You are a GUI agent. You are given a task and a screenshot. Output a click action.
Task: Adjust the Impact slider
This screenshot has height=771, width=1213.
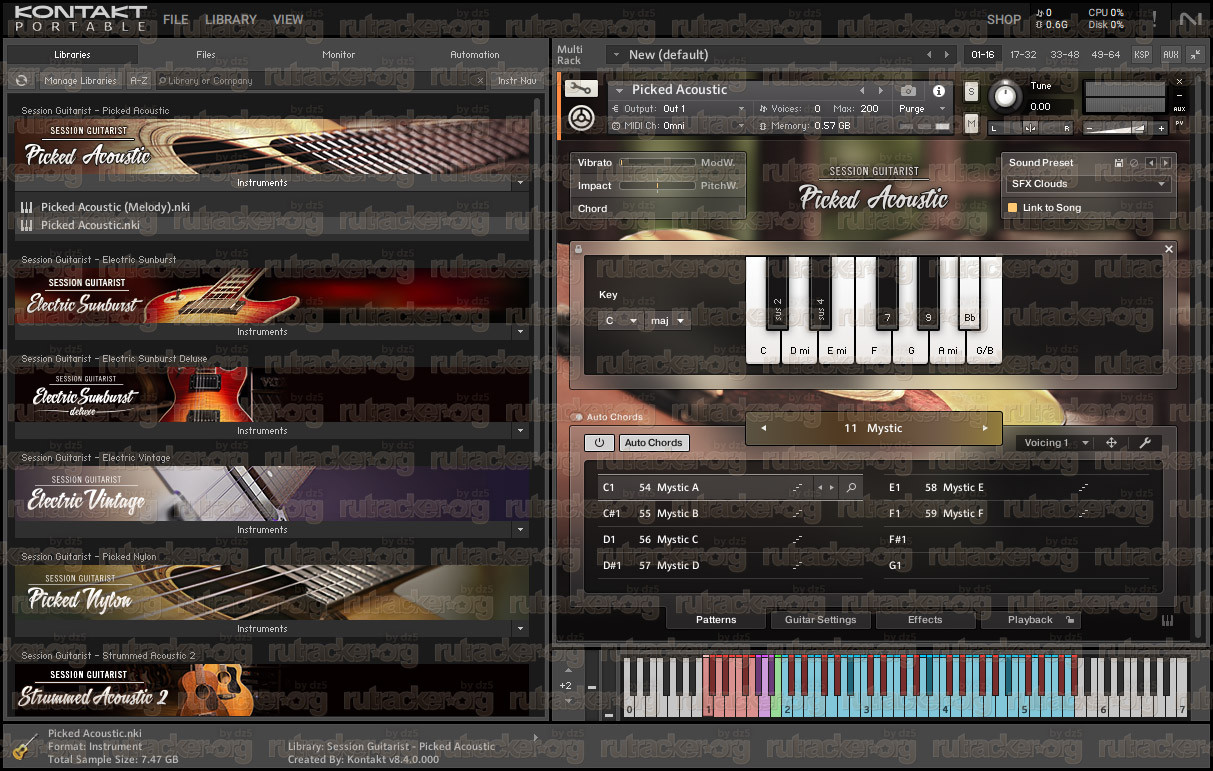coord(657,185)
